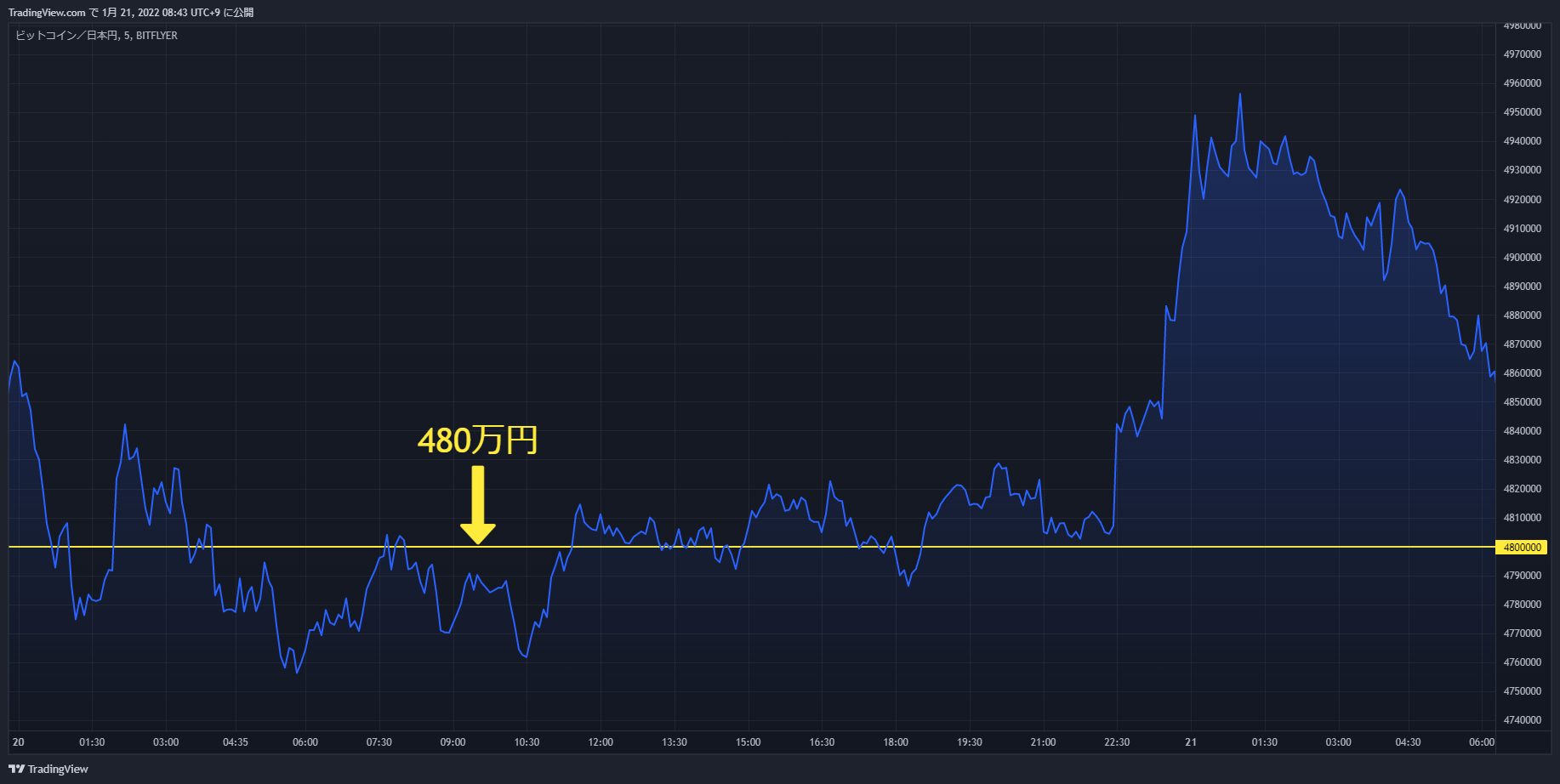Click the 12:00 time axis label
Viewport: 1560px width, 784px height.
[x=601, y=742]
